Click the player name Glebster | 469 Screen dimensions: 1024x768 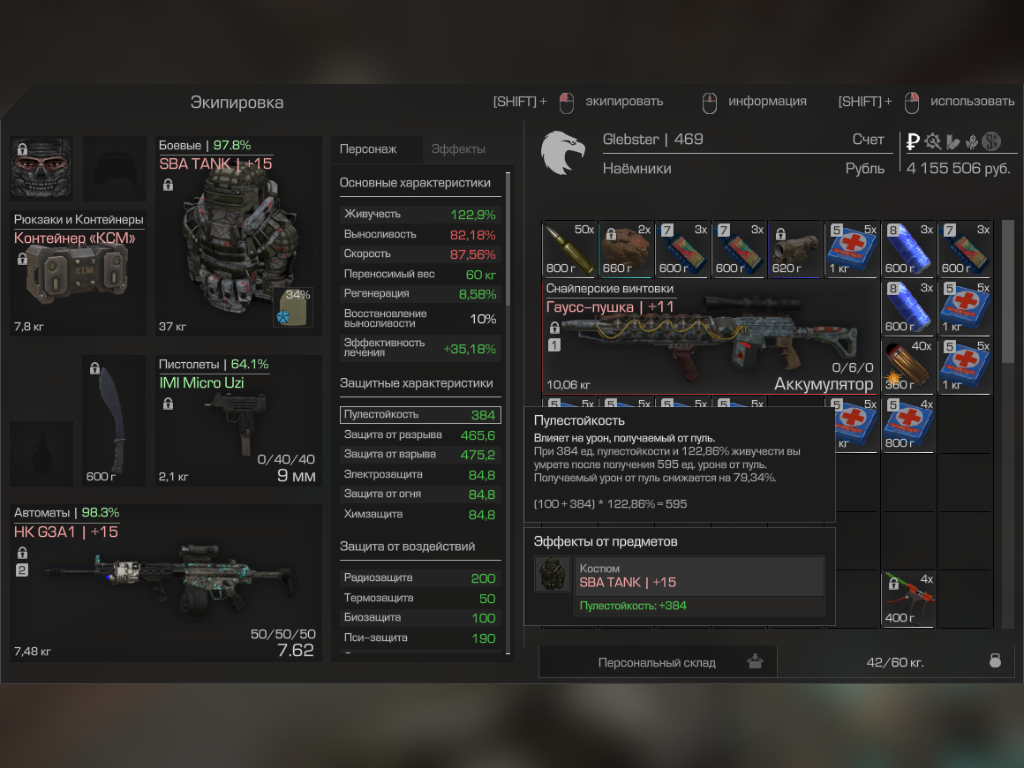point(652,139)
